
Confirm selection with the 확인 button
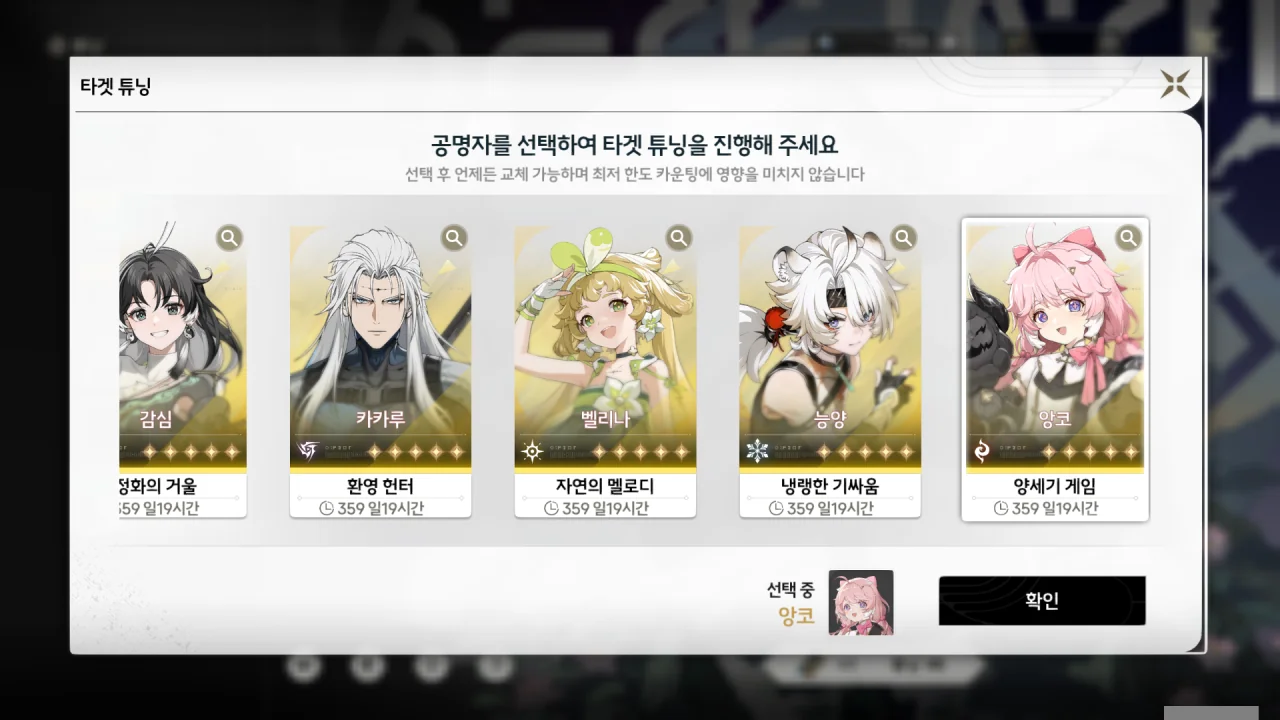pos(1042,601)
